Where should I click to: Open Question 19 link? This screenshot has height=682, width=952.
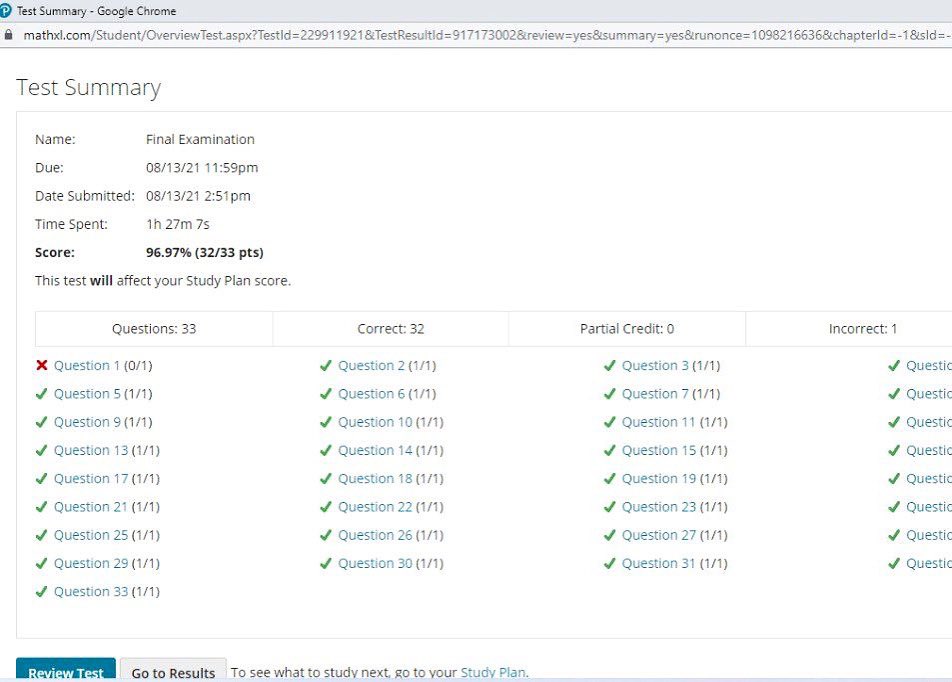coord(659,479)
